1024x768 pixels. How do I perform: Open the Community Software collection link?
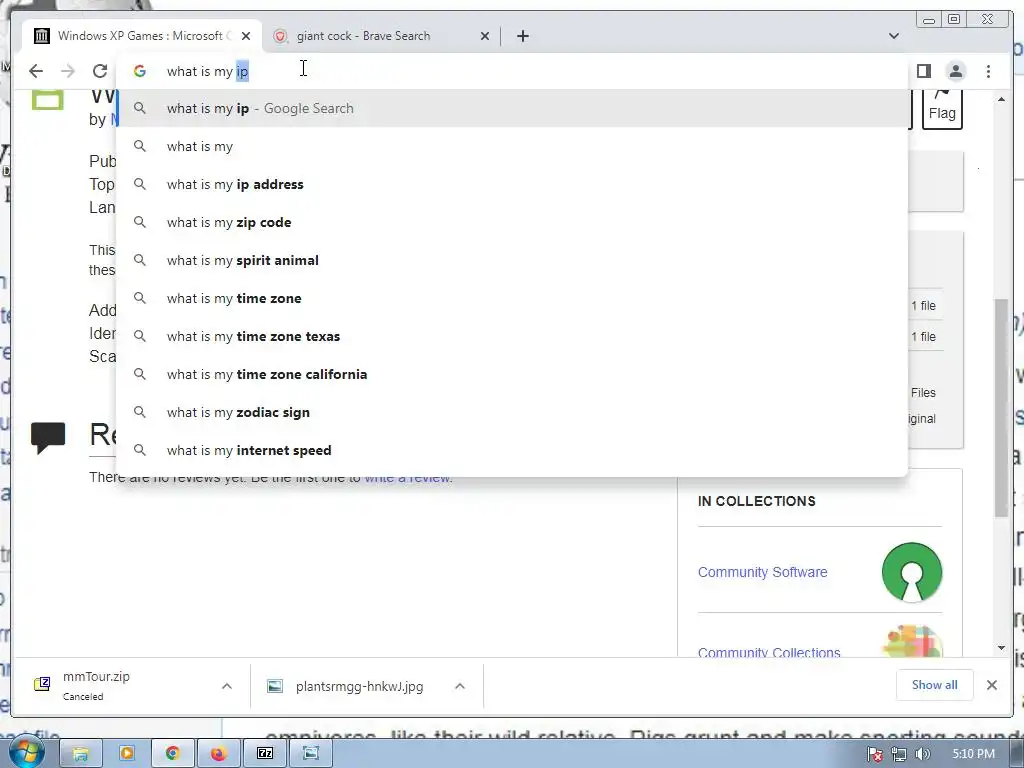[762, 572]
